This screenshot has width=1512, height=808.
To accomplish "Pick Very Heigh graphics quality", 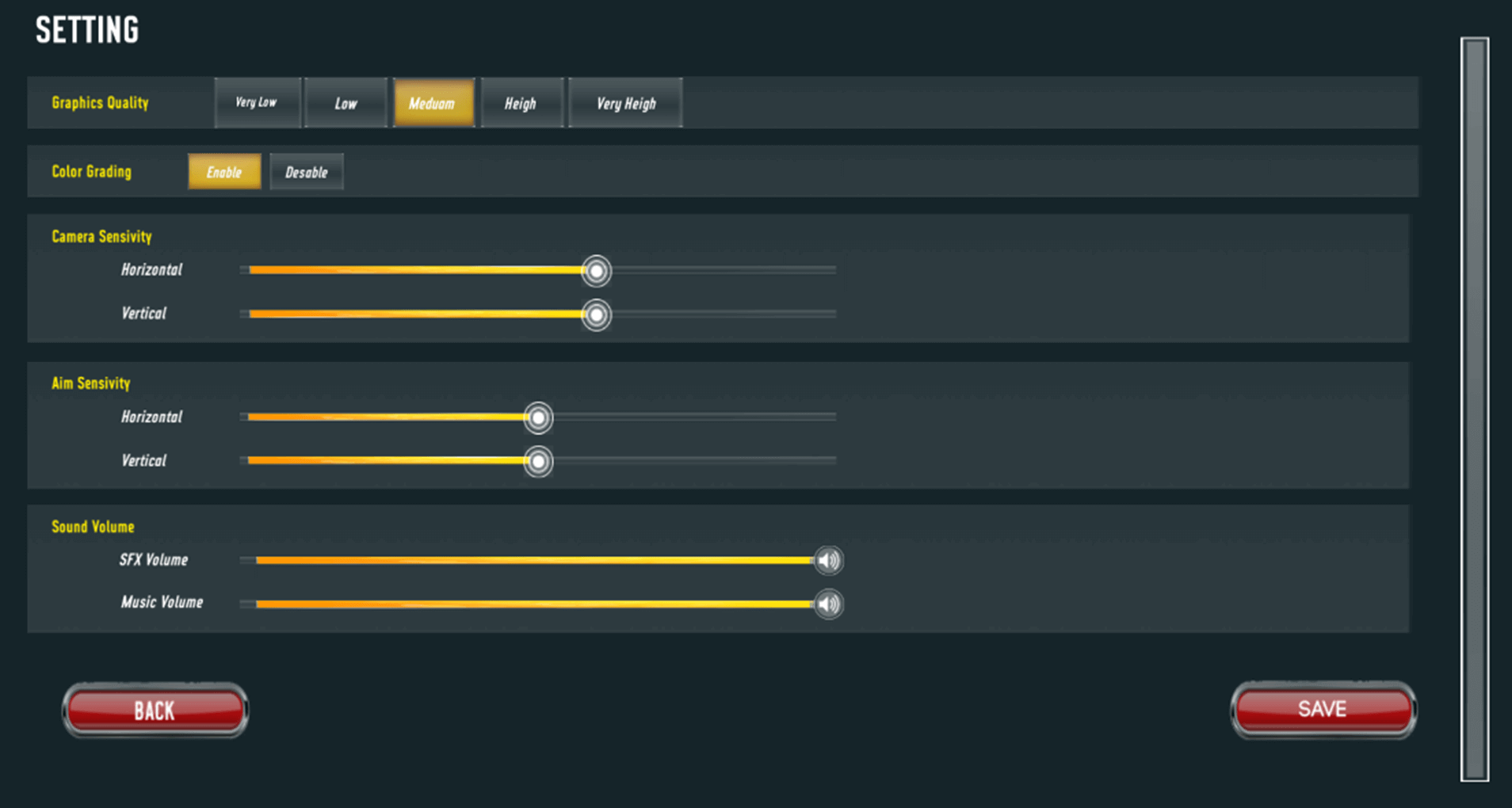I will (625, 103).
